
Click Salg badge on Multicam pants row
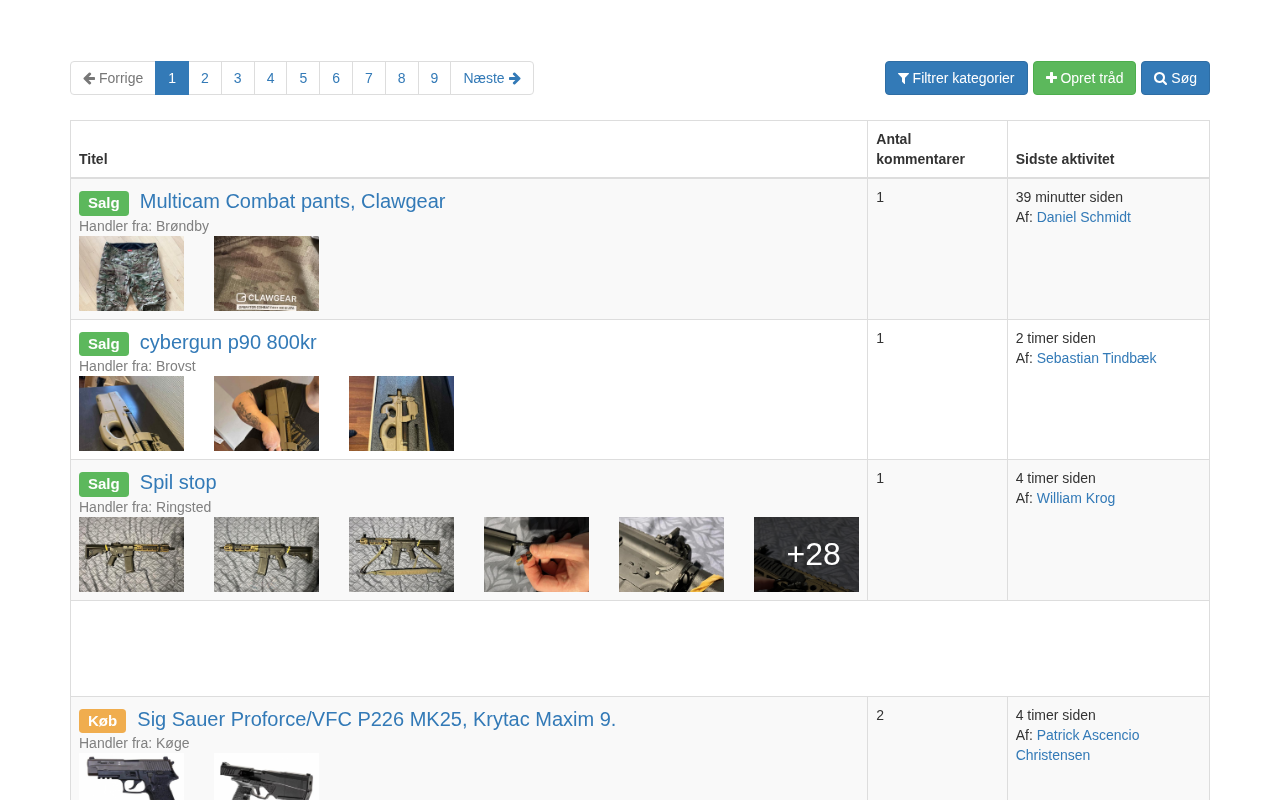tap(104, 203)
